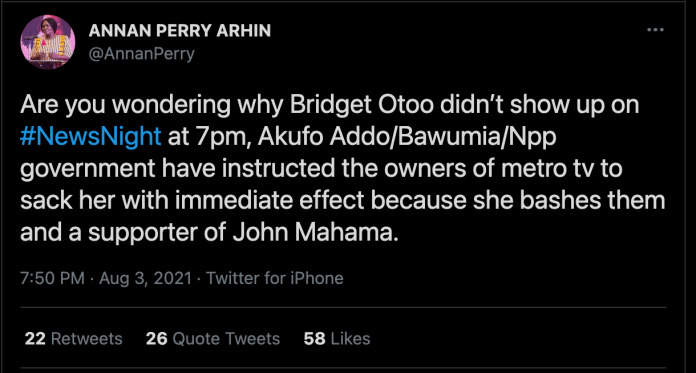Click the words sack her in tweet

68,201
